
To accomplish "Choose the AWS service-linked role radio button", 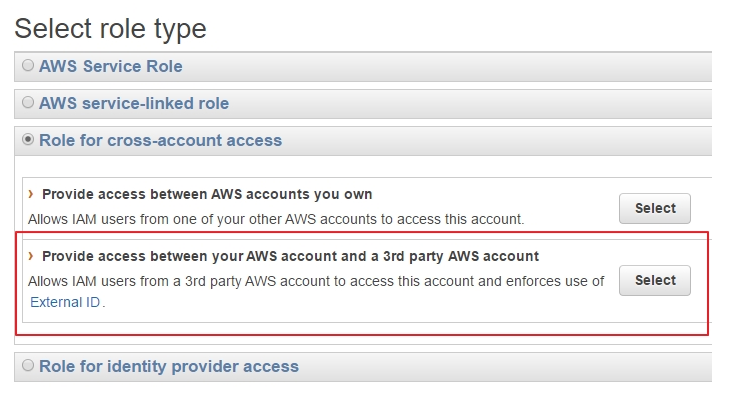I will pyautogui.click(x=28, y=102).
